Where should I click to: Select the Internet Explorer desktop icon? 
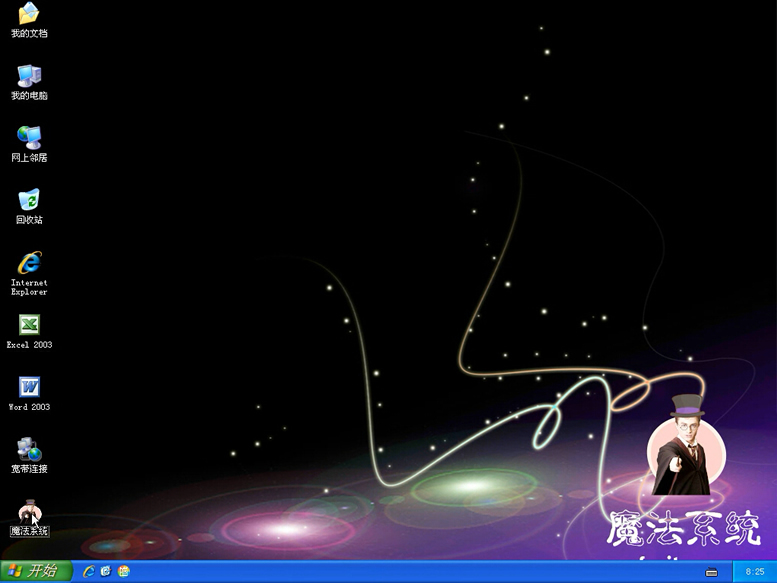(29, 273)
